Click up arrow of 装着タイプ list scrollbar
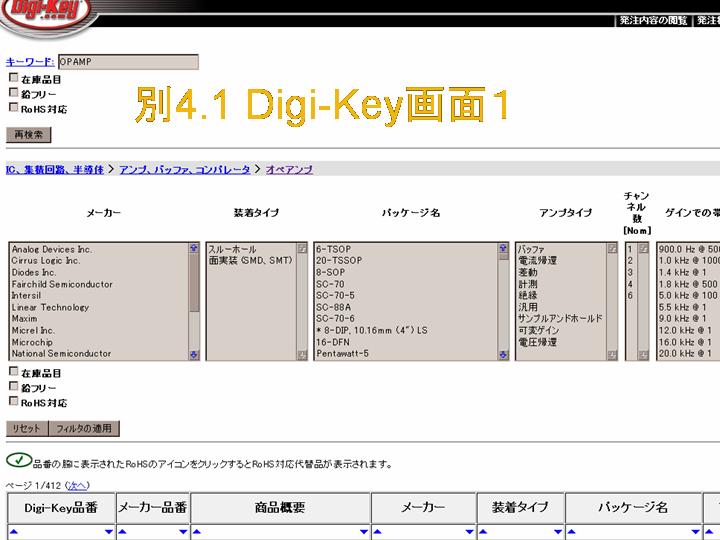 click(x=302, y=248)
